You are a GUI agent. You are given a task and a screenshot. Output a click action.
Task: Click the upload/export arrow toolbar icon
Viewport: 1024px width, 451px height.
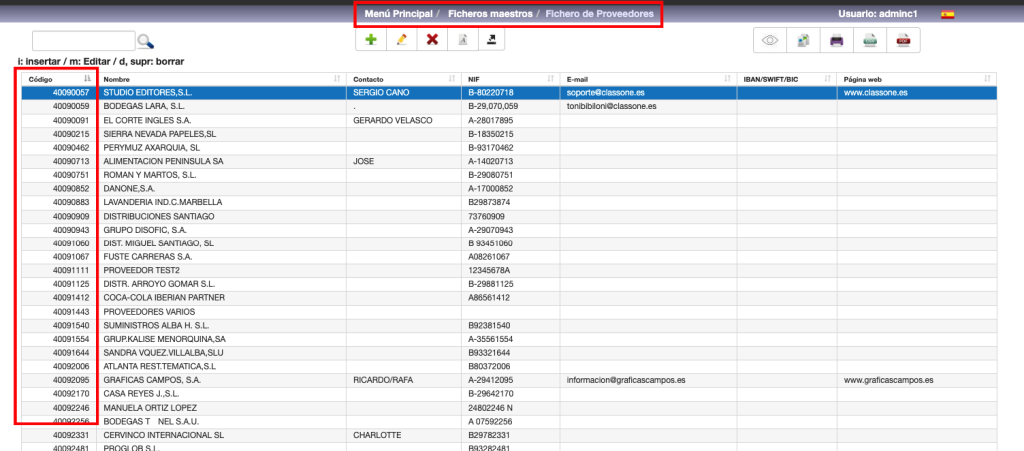click(x=493, y=40)
